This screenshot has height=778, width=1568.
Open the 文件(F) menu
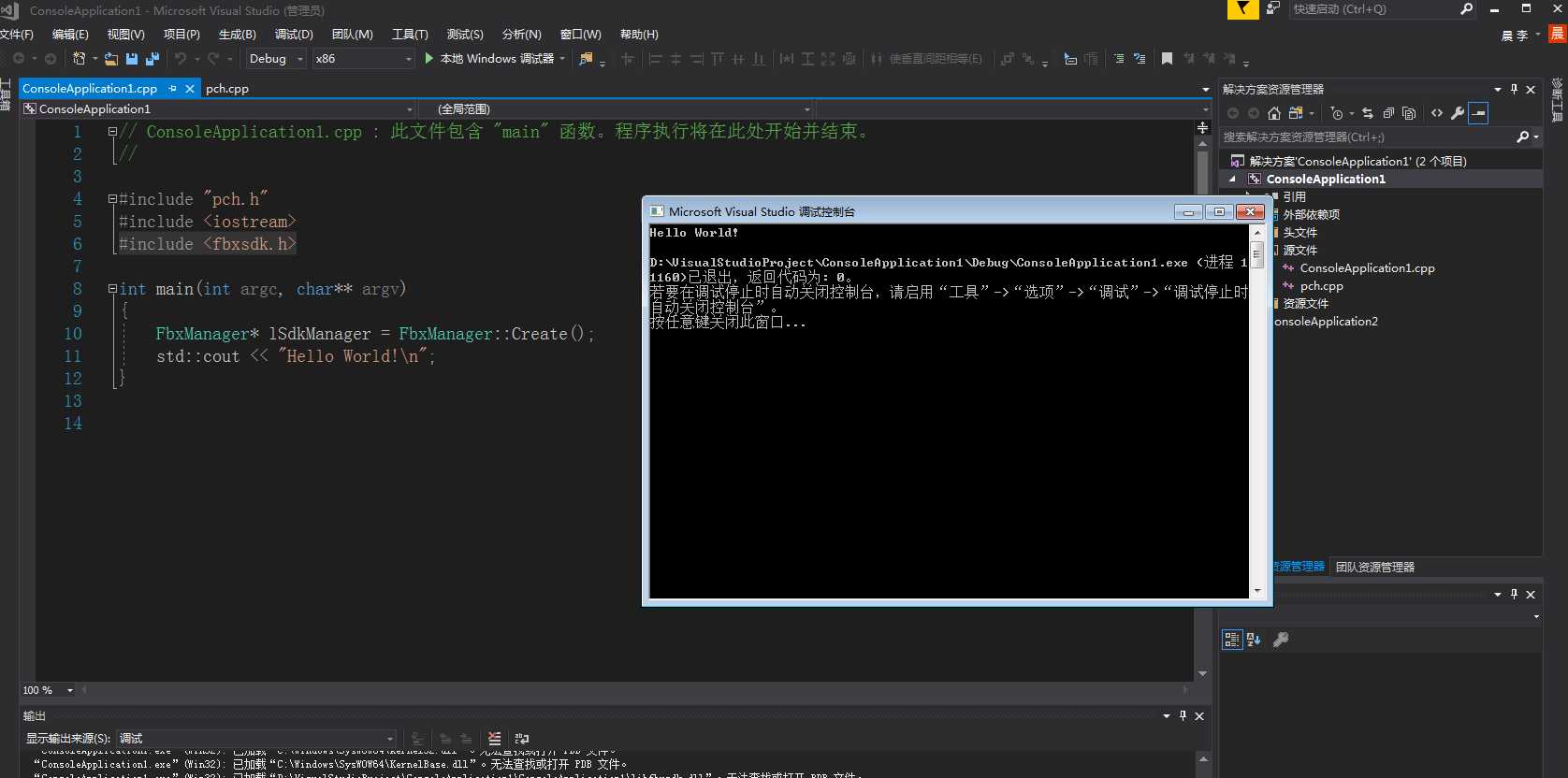tap(16, 35)
